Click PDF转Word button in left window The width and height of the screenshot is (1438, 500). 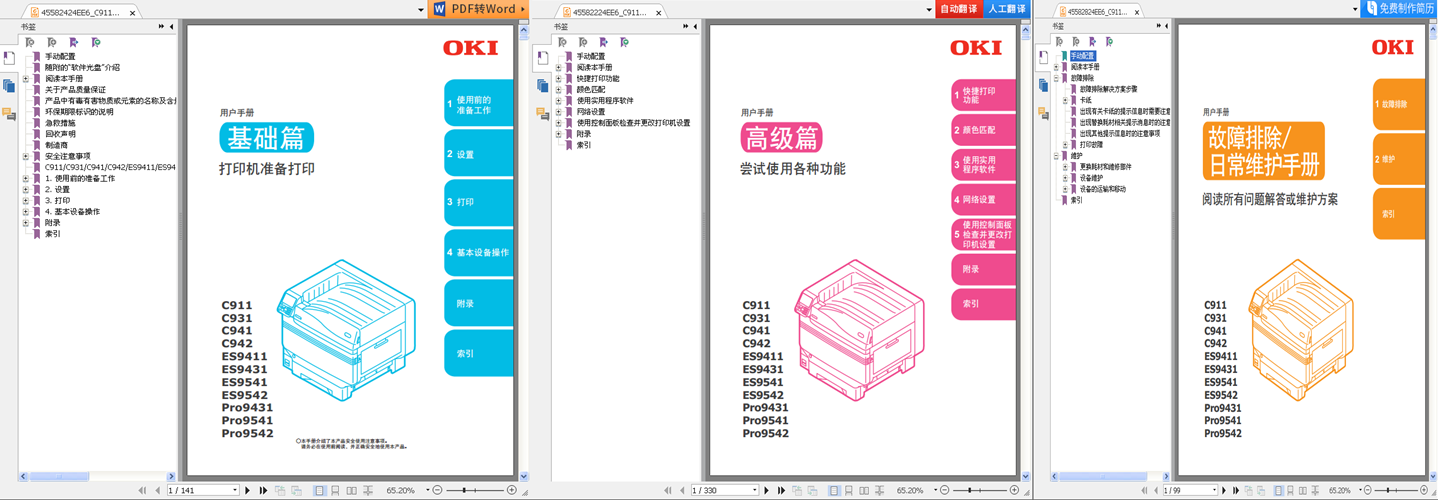478,9
